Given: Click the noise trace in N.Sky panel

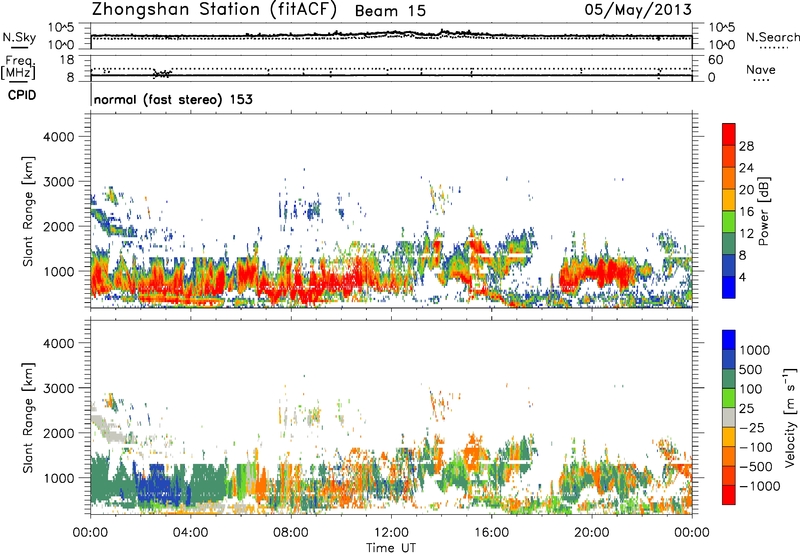Looking at the screenshot, I should pos(391,35).
